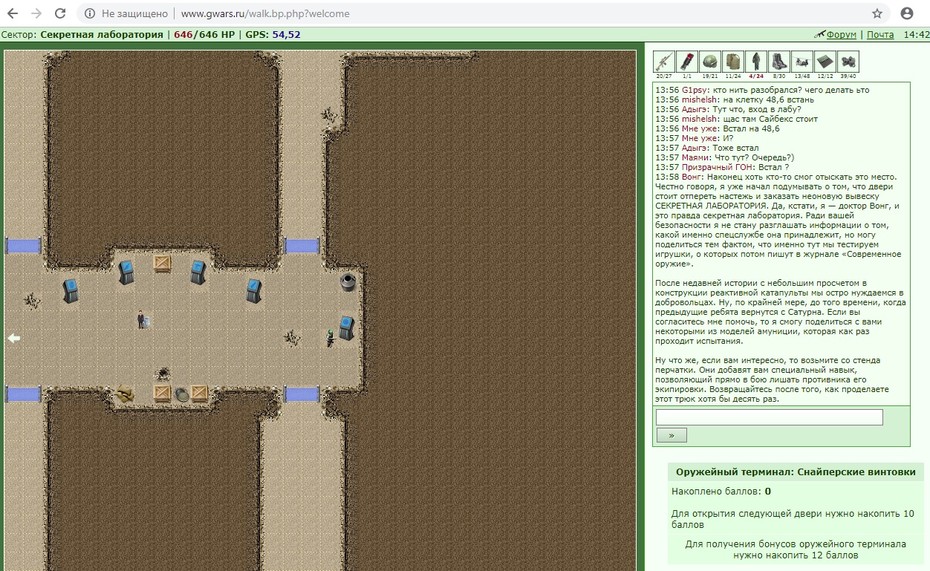Click Вонг name in chat message
The height and width of the screenshot is (571, 930).
[692, 177]
